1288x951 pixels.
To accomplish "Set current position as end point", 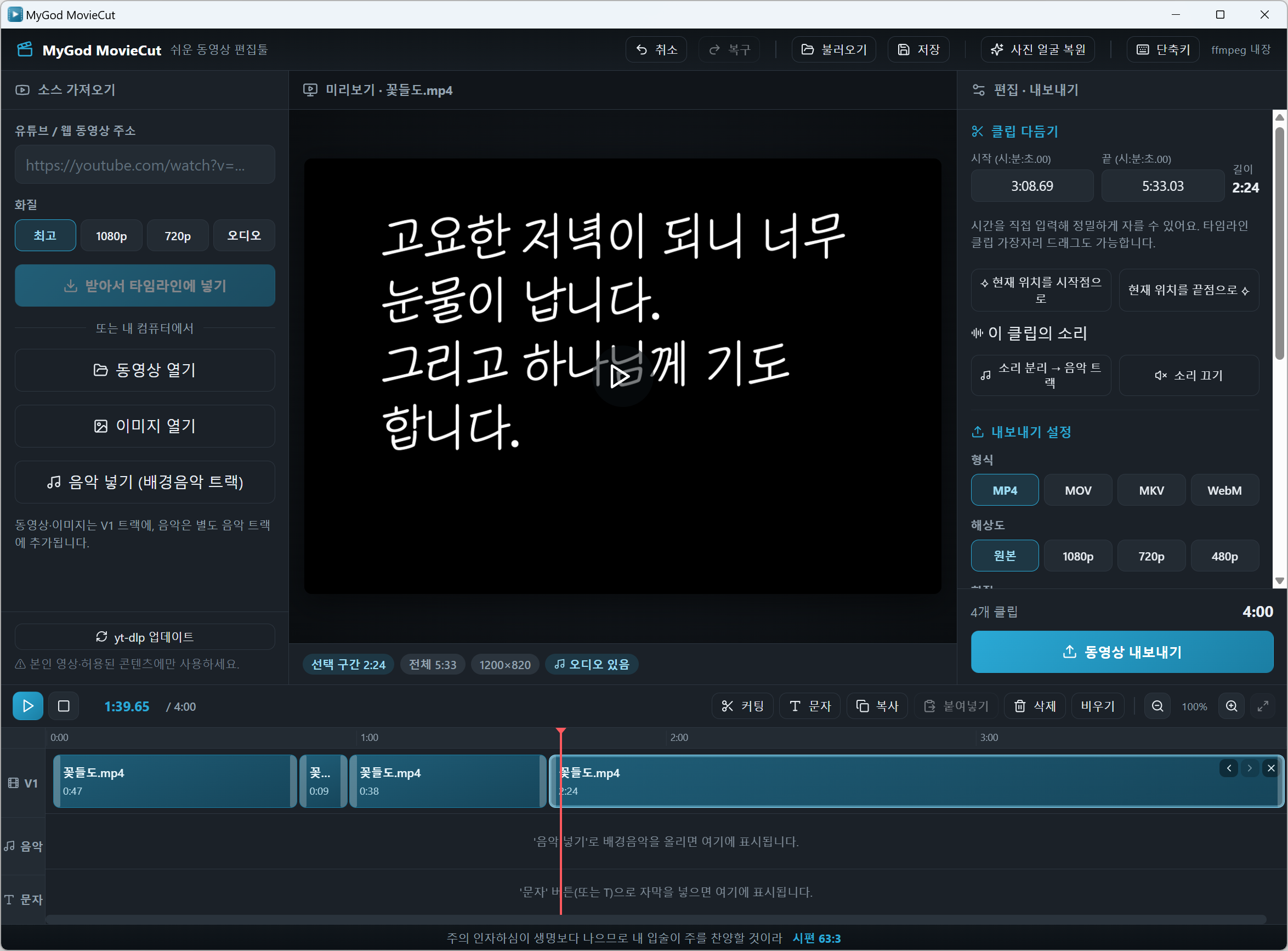I will point(1189,290).
